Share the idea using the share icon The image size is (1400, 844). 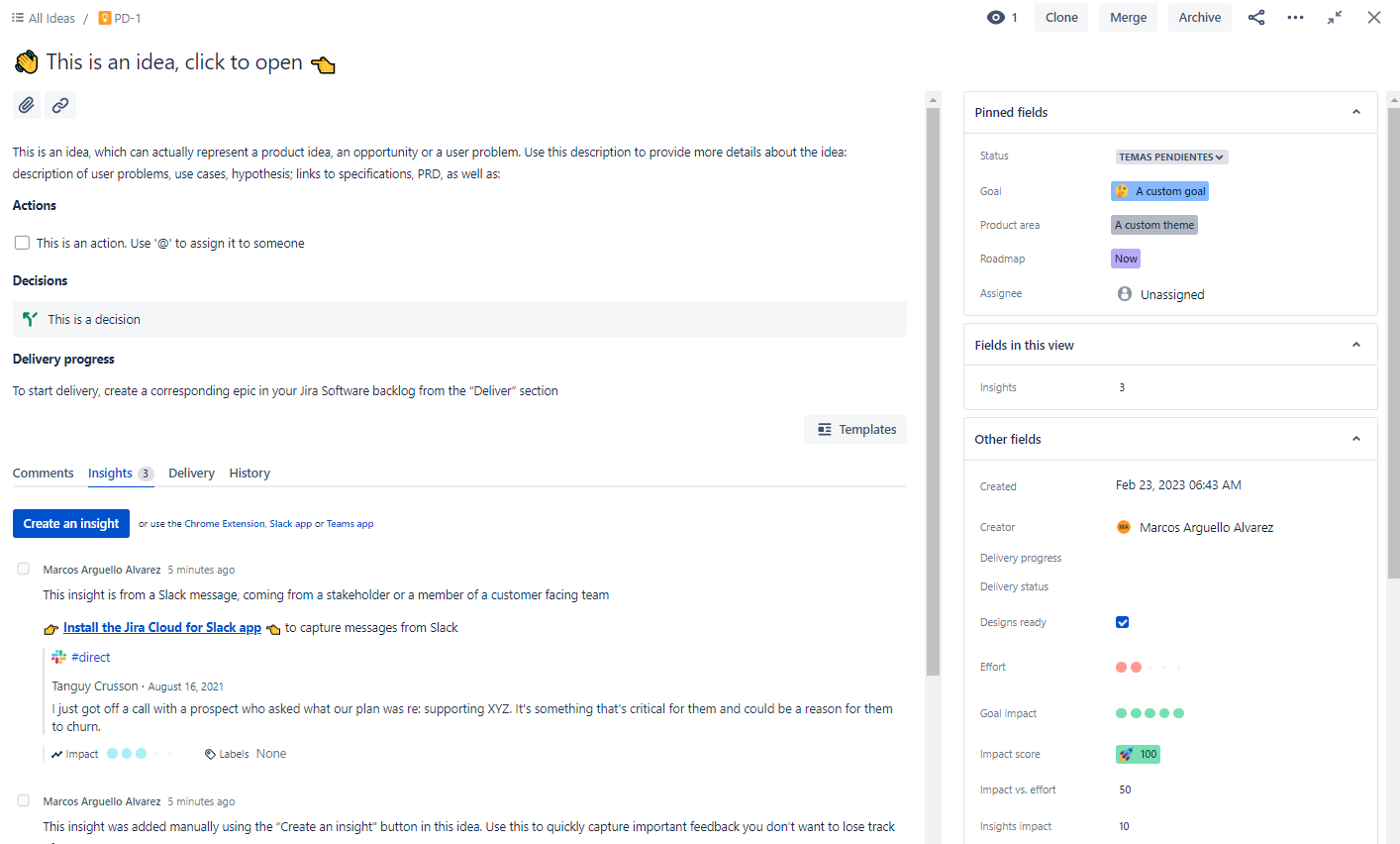tap(1255, 17)
